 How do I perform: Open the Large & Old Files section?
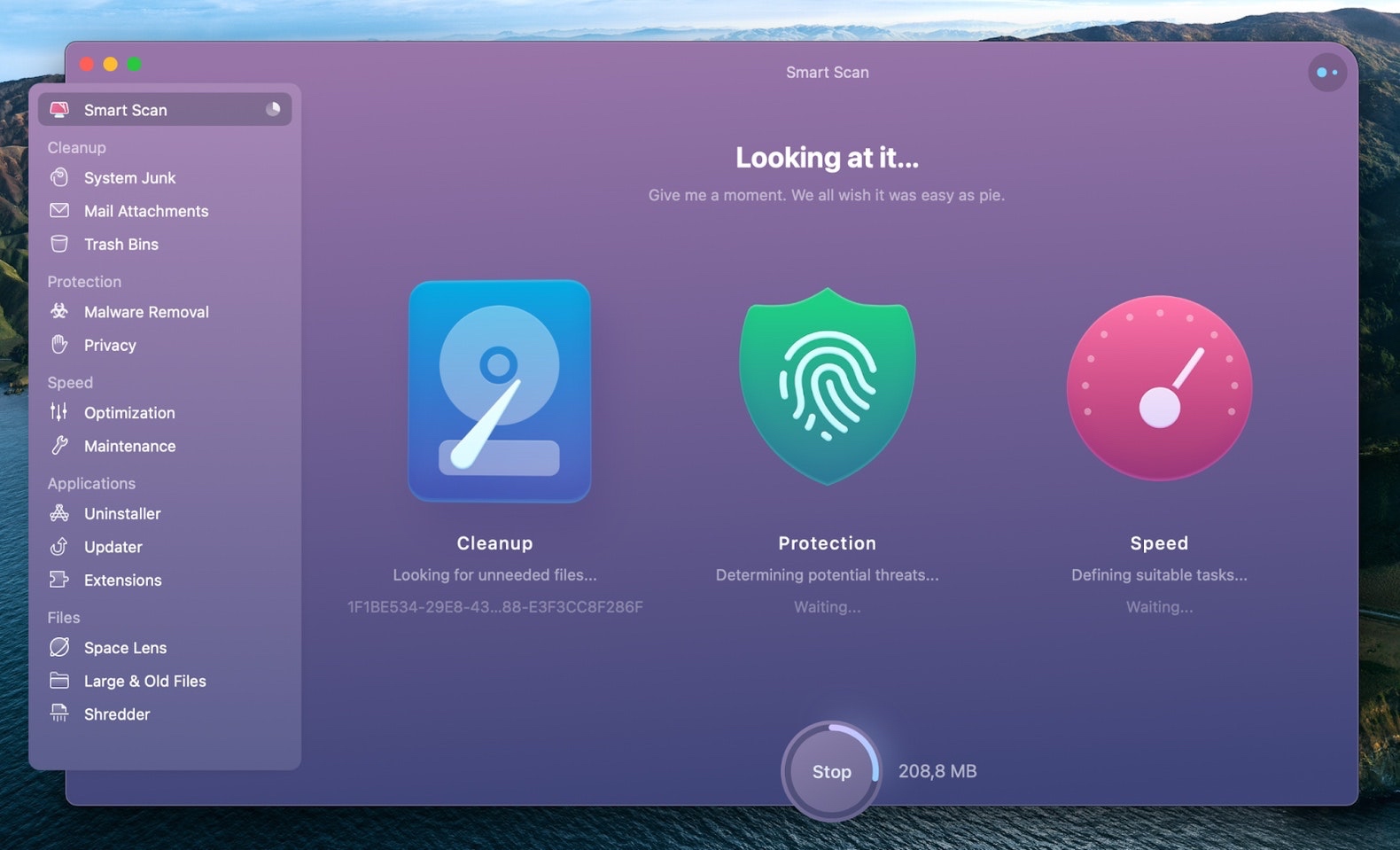point(144,681)
